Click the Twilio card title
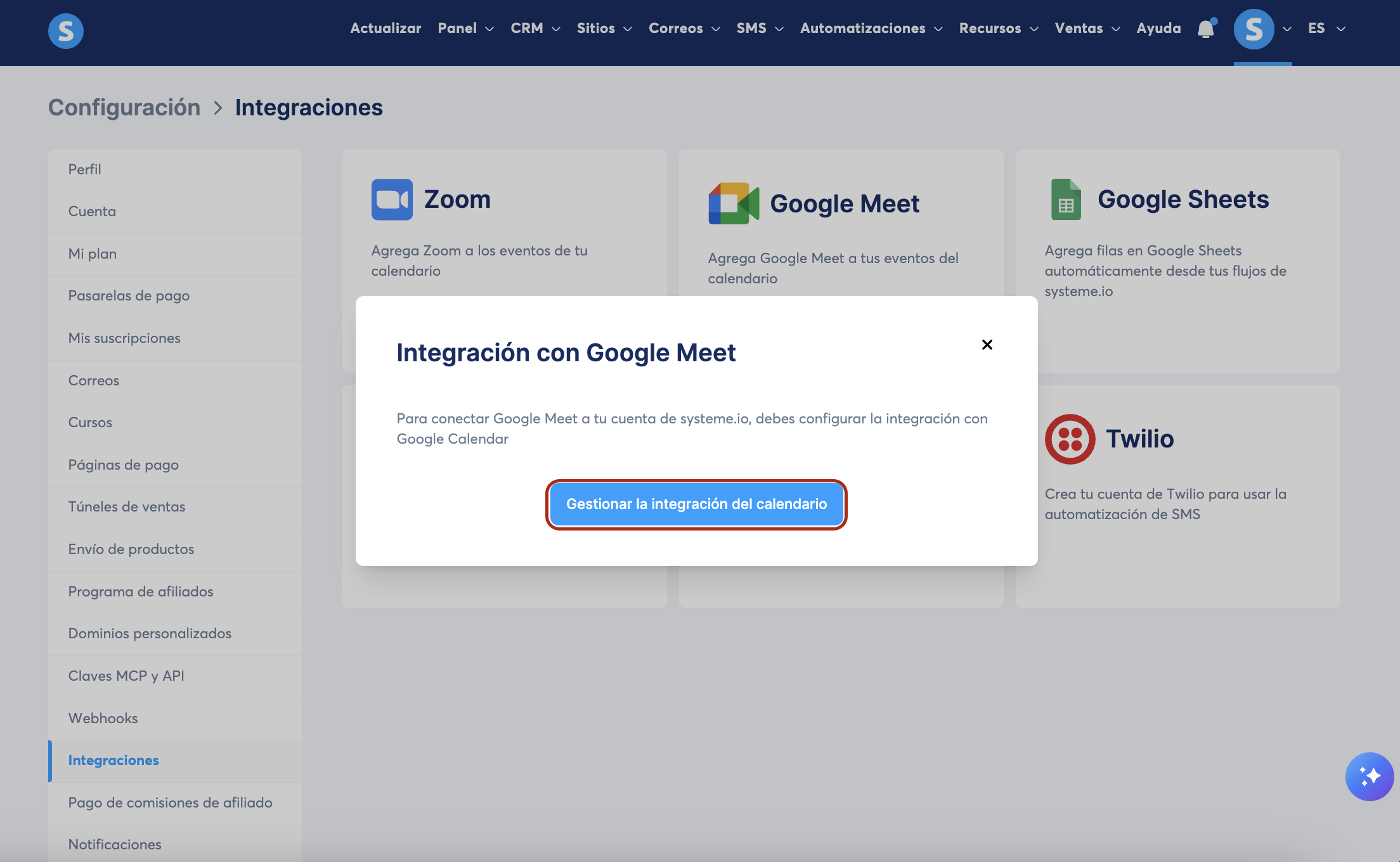The image size is (1400, 862). click(1140, 439)
